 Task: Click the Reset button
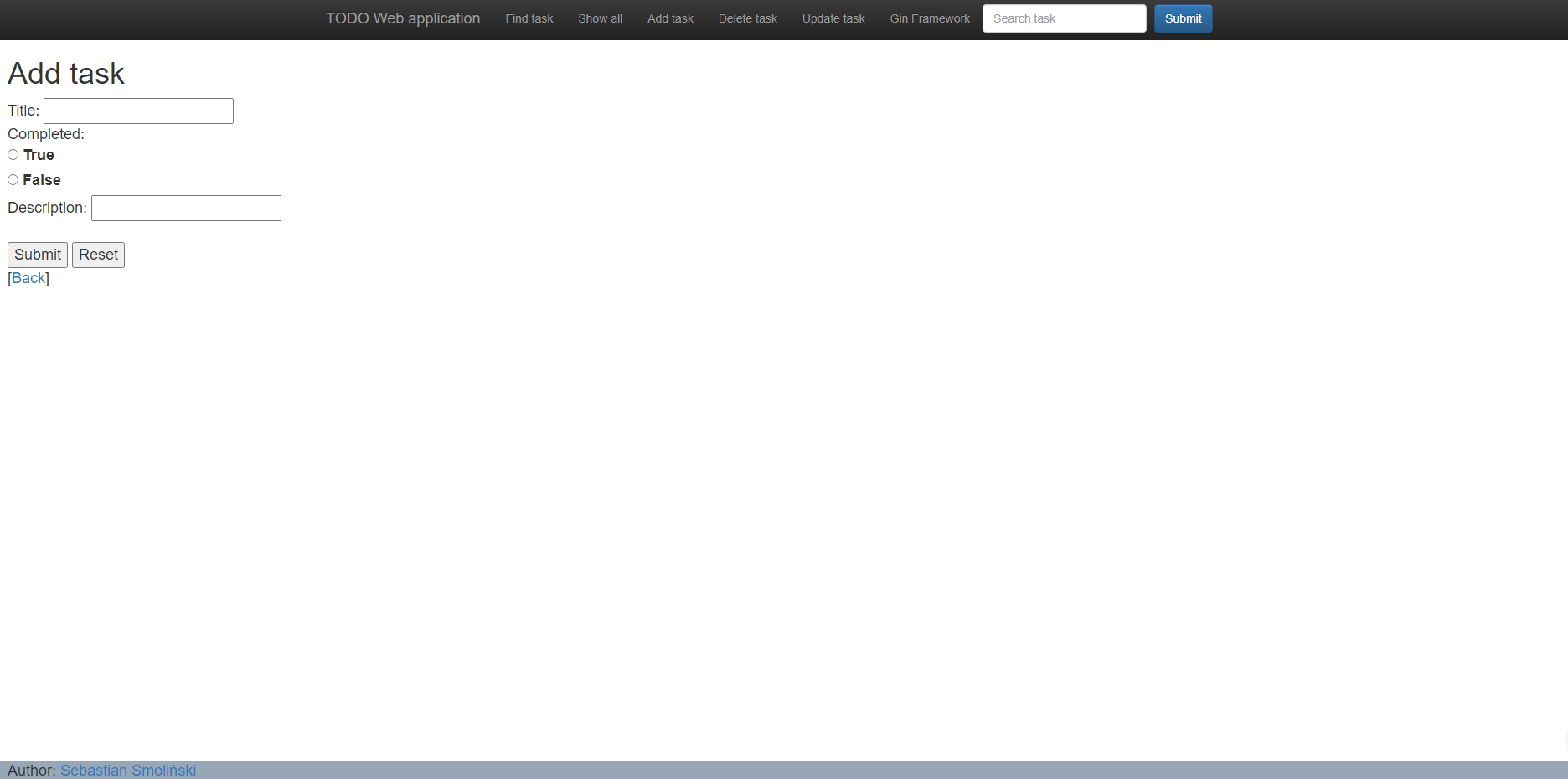pos(98,255)
